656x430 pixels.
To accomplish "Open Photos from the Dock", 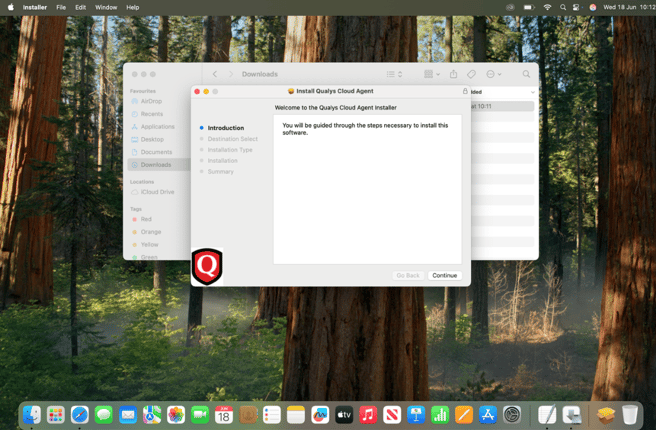I will (176, 415).
